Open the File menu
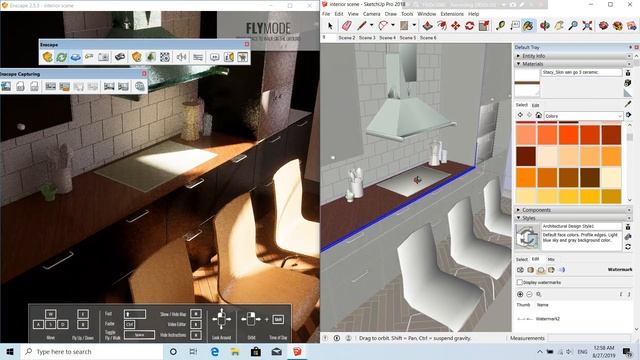Screen dimensions: 640x360 click(326, 14)
